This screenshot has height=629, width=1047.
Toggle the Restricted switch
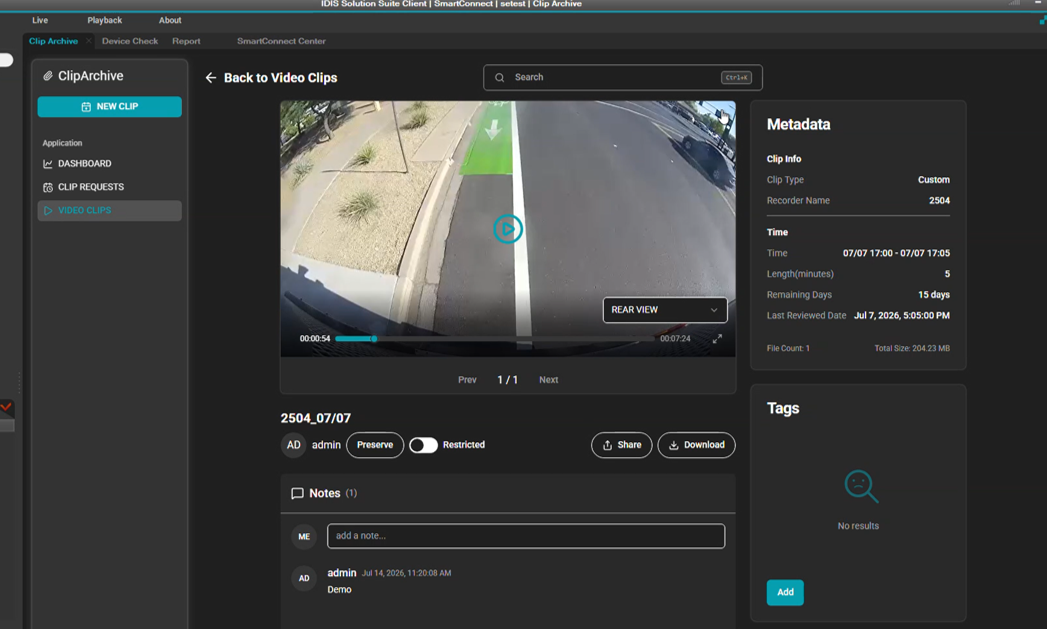coord(423,445)
